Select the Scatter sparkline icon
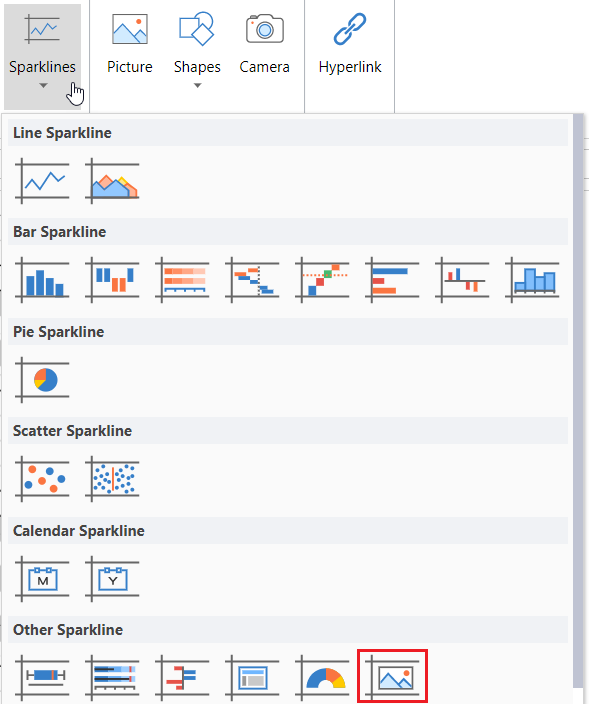This screenshot has width=589, height=704. 42,479
